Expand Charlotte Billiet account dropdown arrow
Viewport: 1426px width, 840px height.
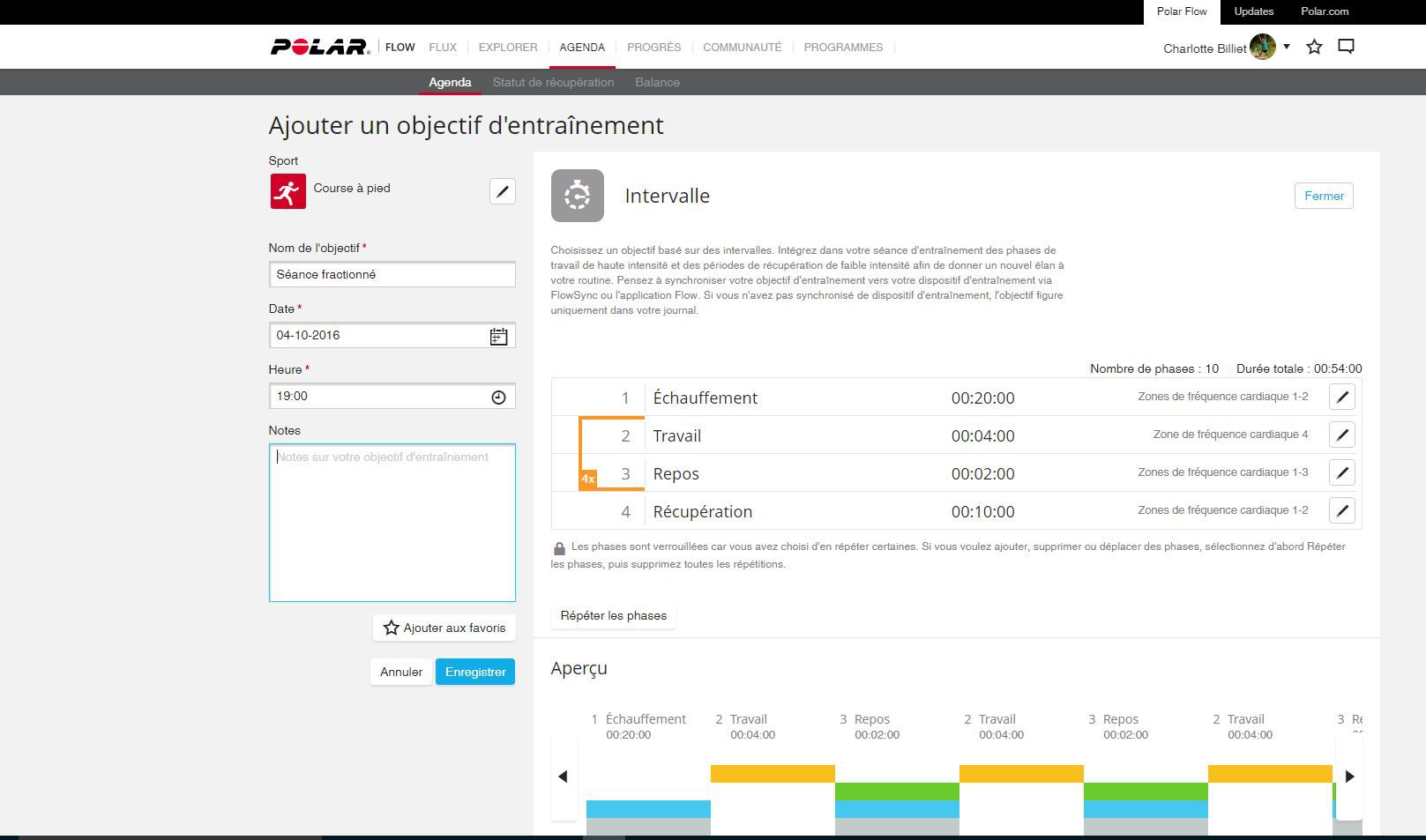(1287, 48)
